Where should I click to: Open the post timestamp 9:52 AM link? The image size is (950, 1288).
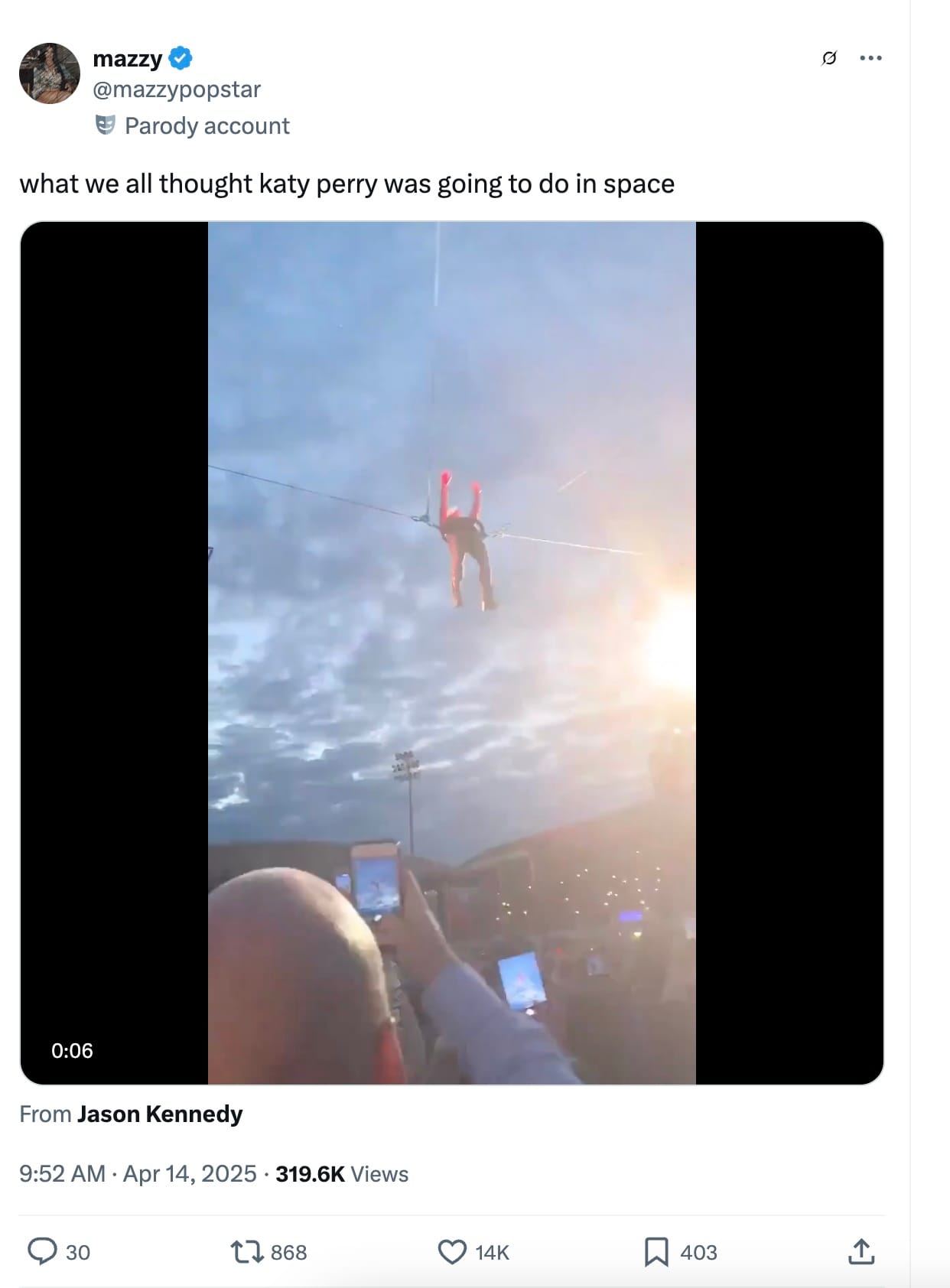[x=62, y=1173]
